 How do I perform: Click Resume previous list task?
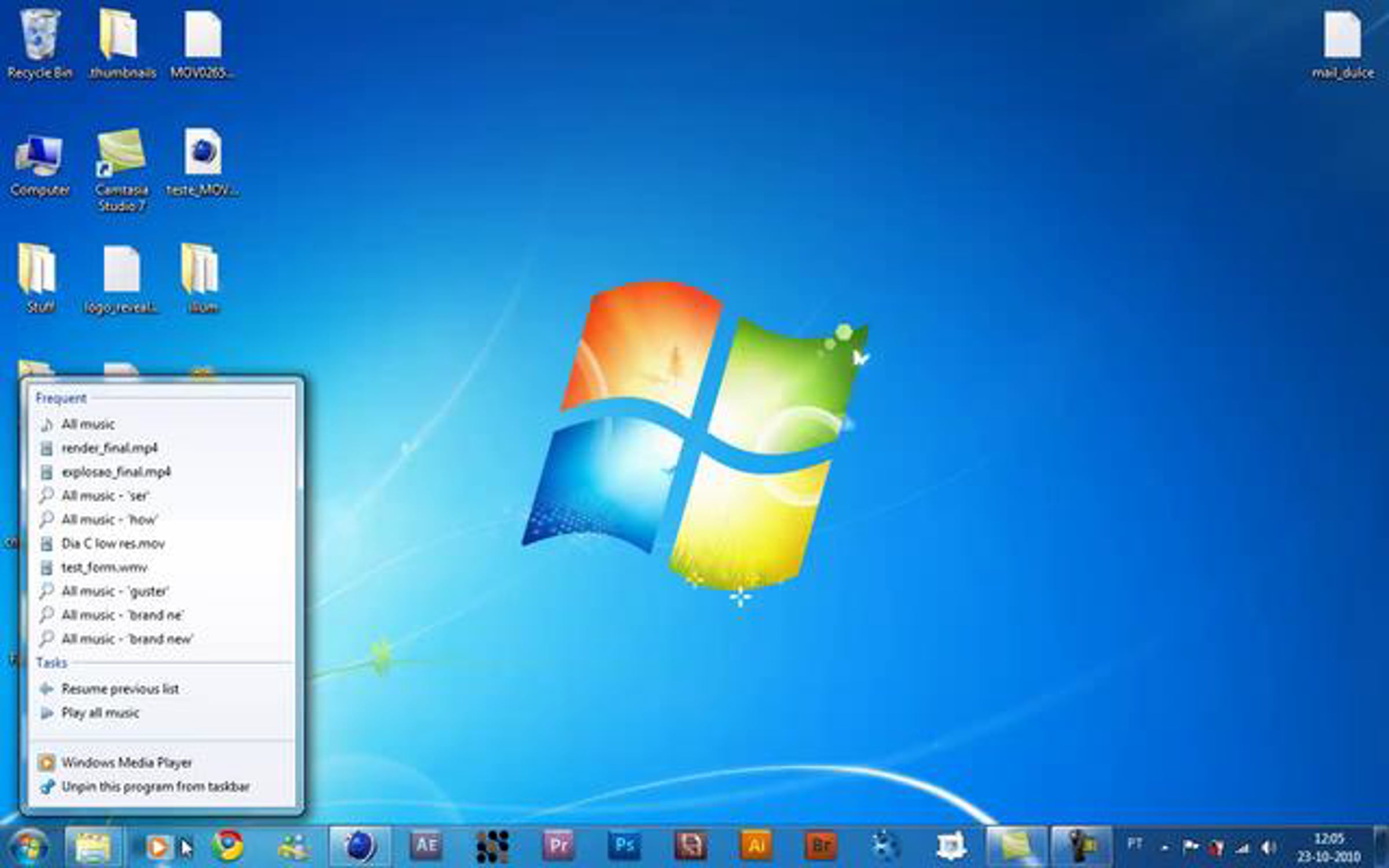[x=162, y=689]
